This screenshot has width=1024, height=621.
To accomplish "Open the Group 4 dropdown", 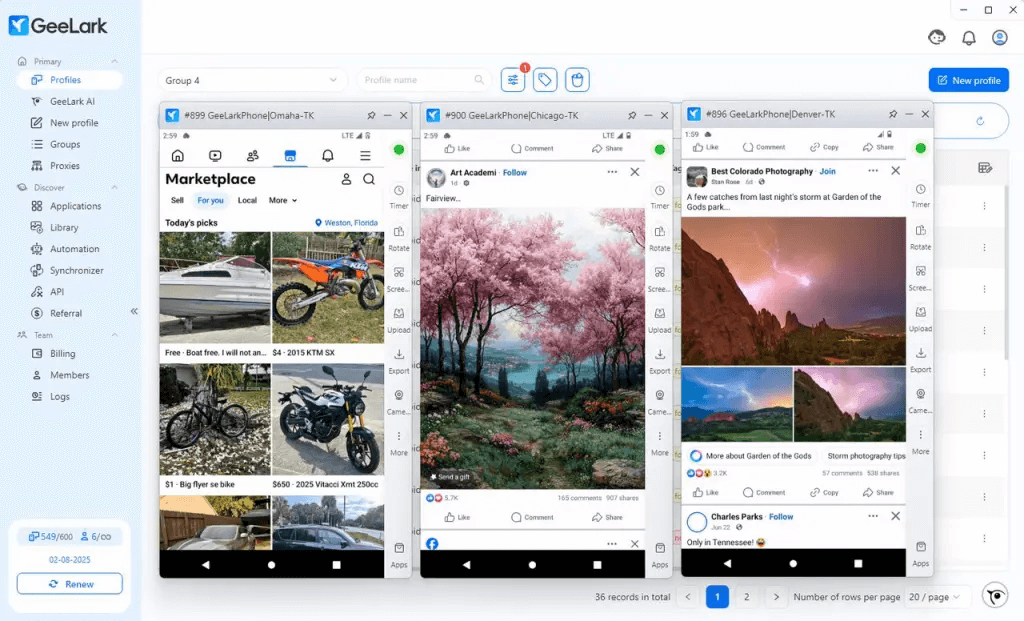I will [252, 80].
